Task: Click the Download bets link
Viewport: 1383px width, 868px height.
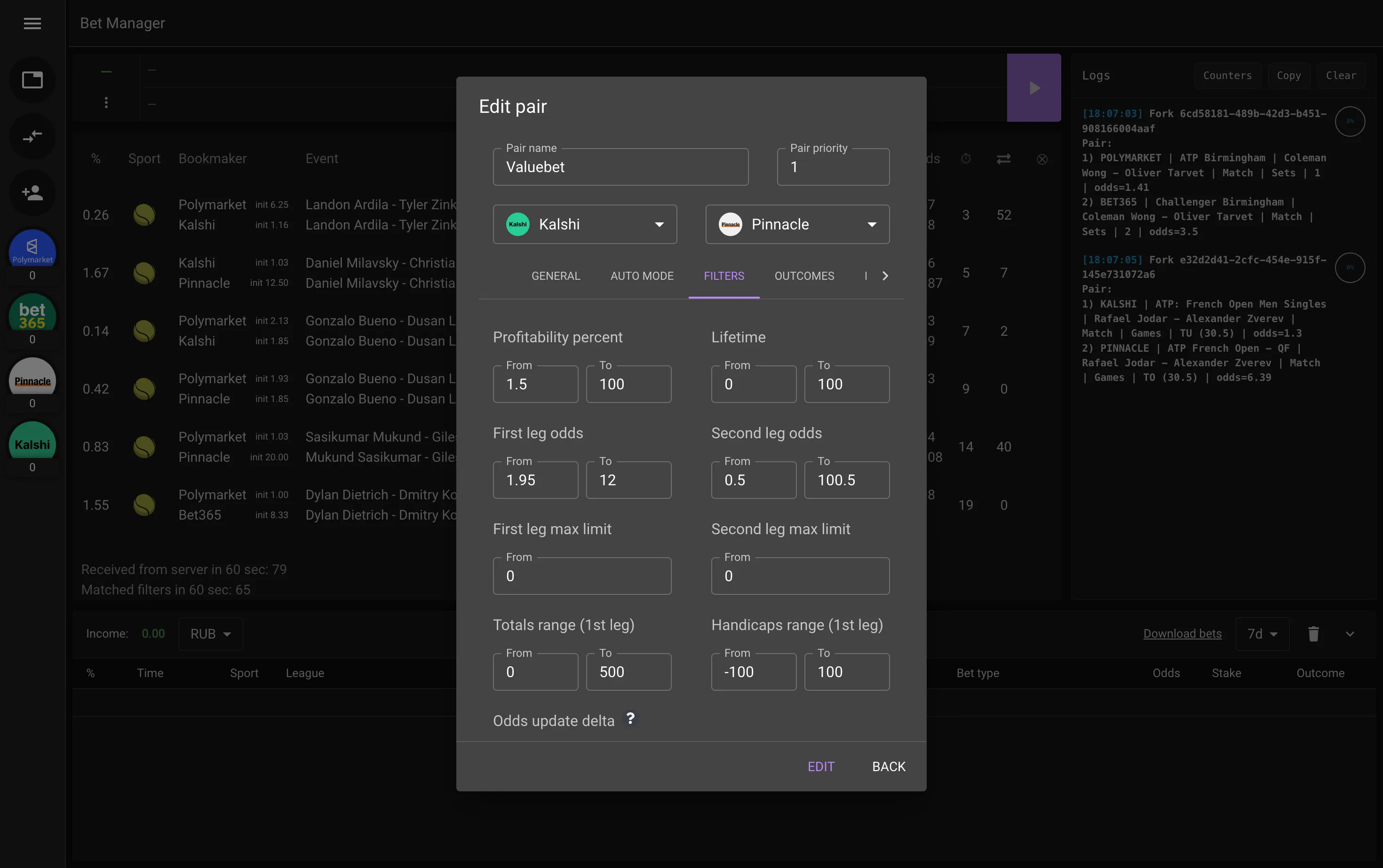Action: [1182, 634]
